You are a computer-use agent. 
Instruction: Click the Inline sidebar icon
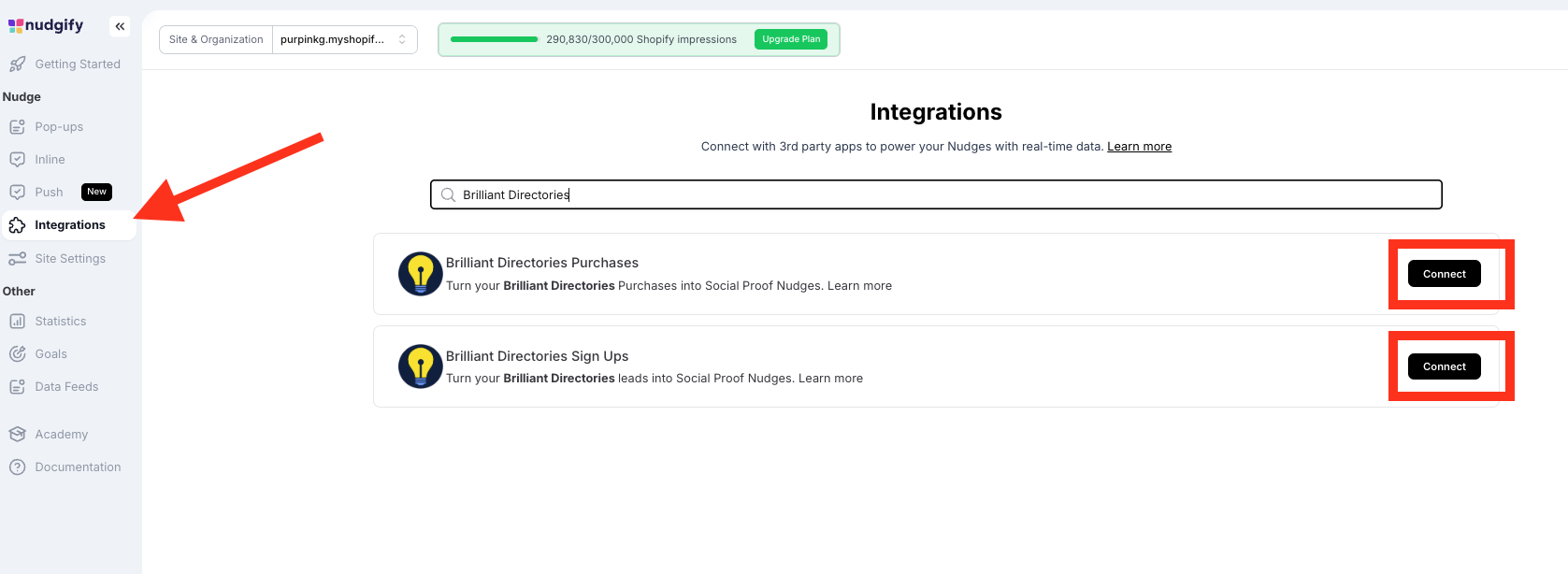[x=17, y=159]
